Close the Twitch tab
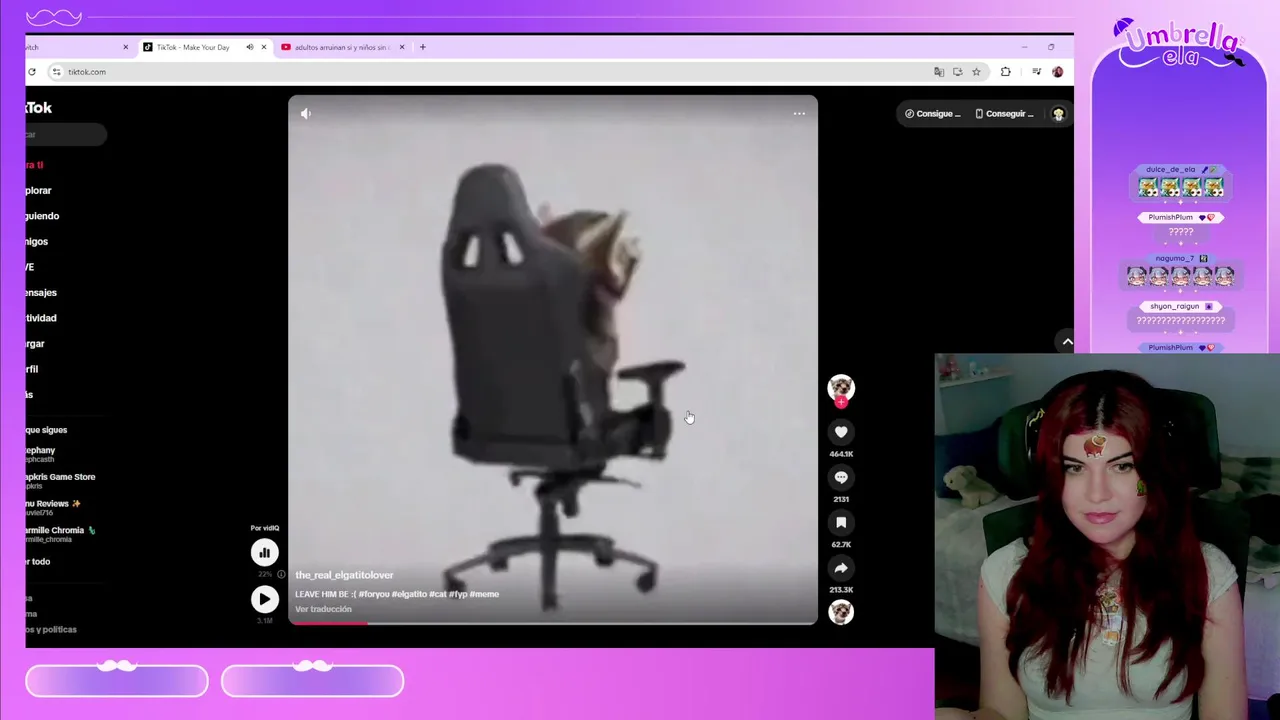1280x720 pixels. coord(126,47)
